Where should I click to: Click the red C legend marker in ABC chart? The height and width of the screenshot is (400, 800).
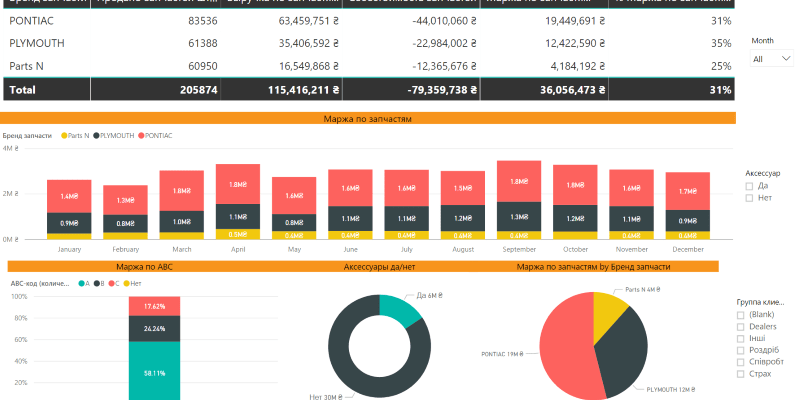[x=111, y=283]
